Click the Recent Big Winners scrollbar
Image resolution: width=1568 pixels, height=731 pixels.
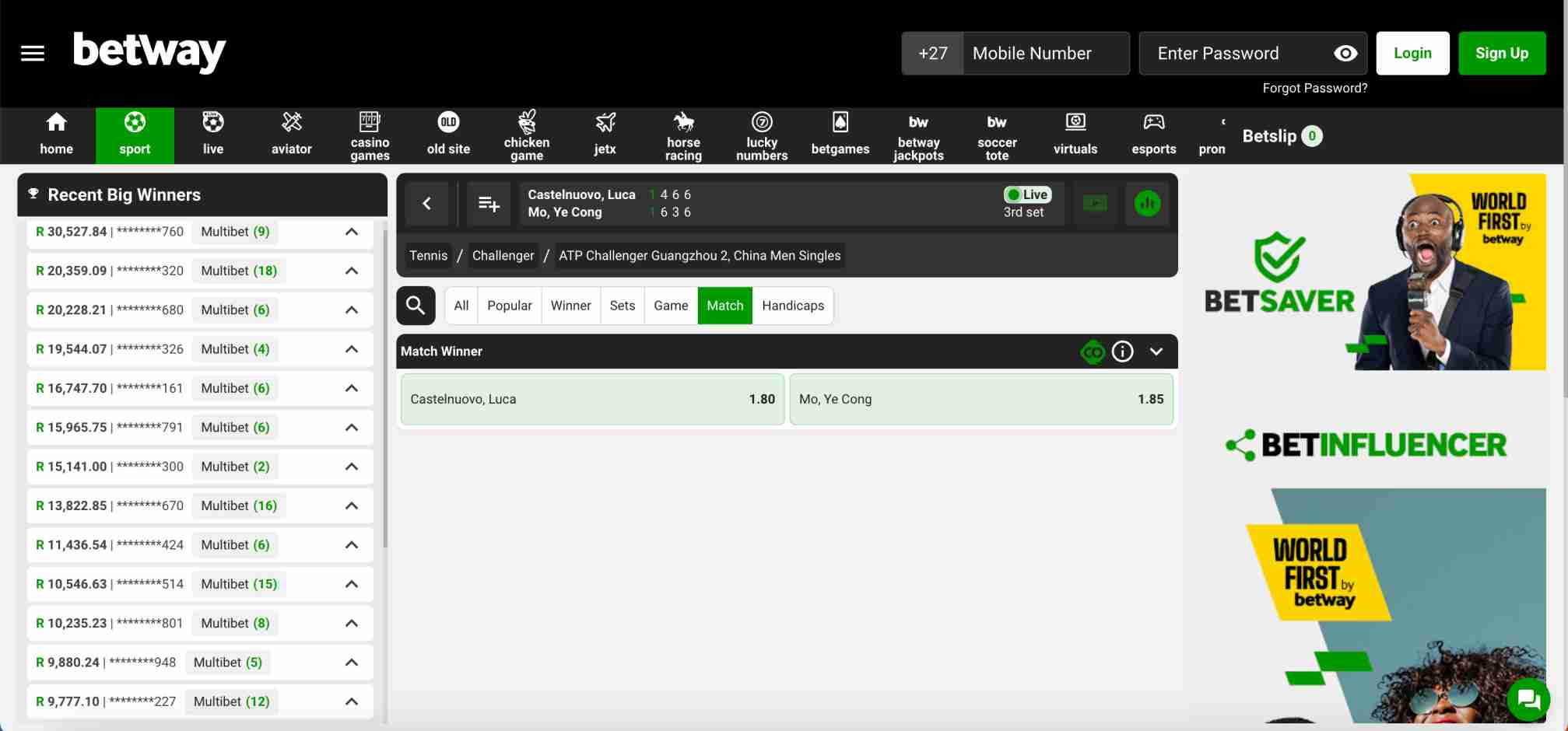(x=385, y=389)
